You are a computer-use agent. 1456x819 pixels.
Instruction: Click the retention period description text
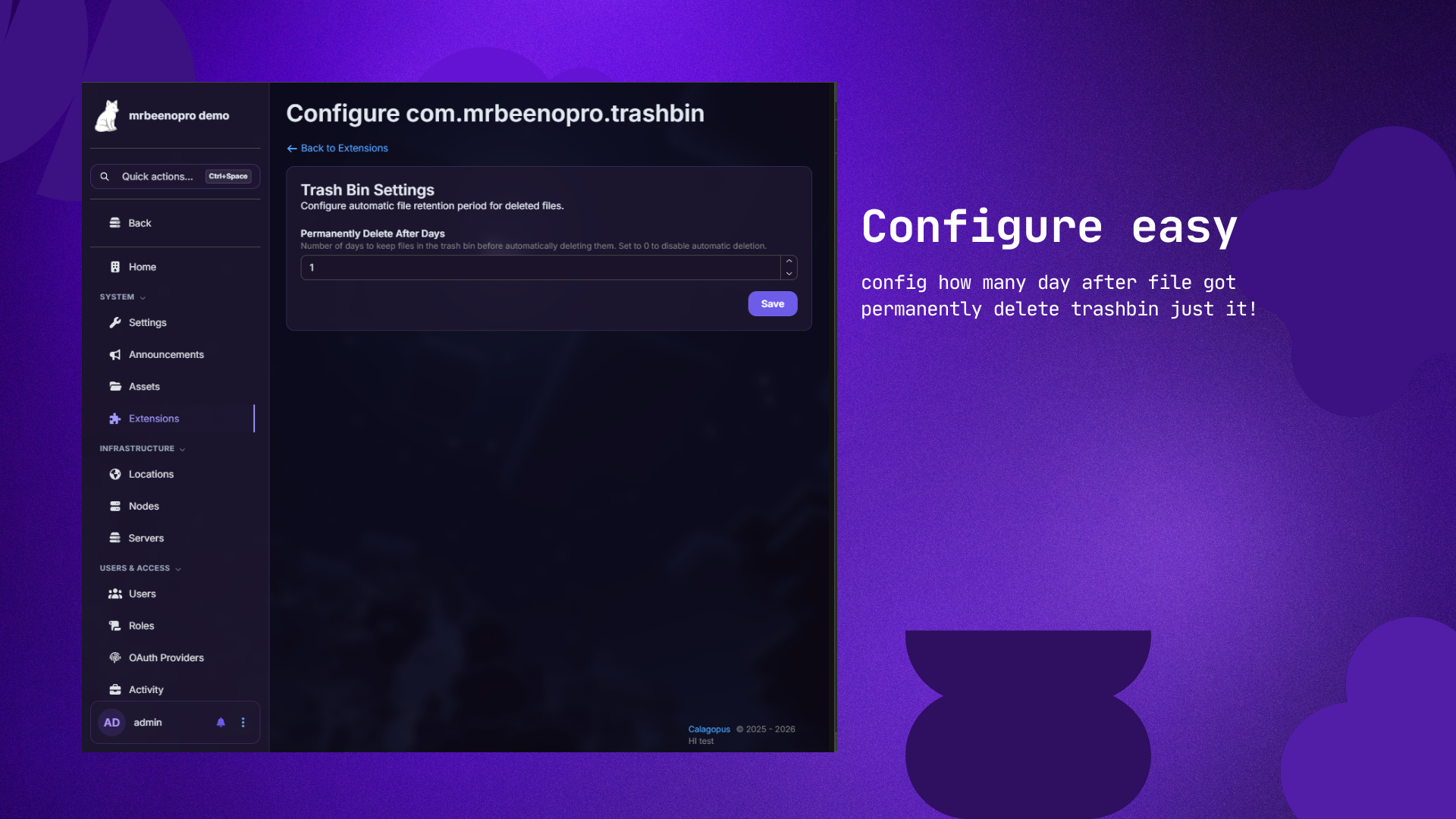(x=432, y=206)
